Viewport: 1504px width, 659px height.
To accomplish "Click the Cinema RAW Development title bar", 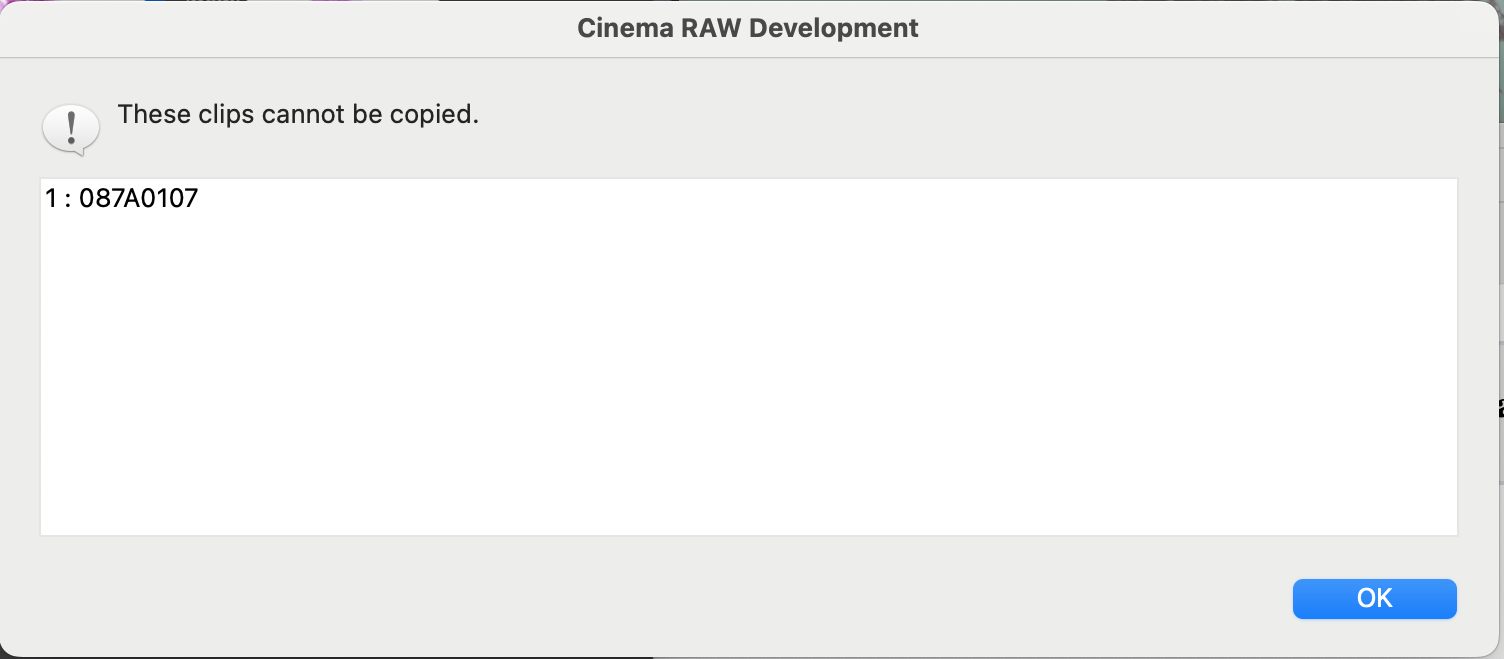I will (747, 28).
